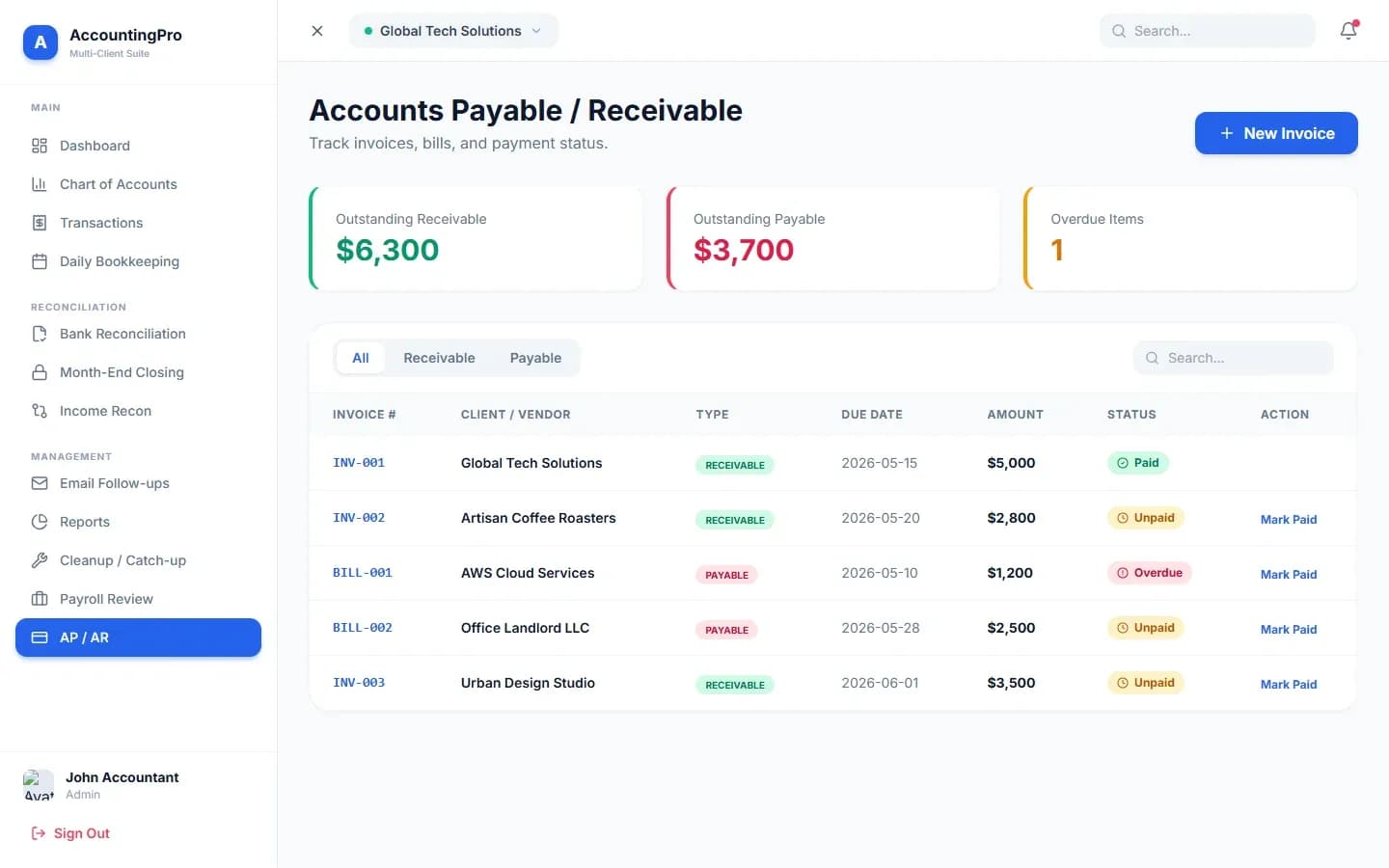Click the Month-End Closing lock icon

coord(40,372)
